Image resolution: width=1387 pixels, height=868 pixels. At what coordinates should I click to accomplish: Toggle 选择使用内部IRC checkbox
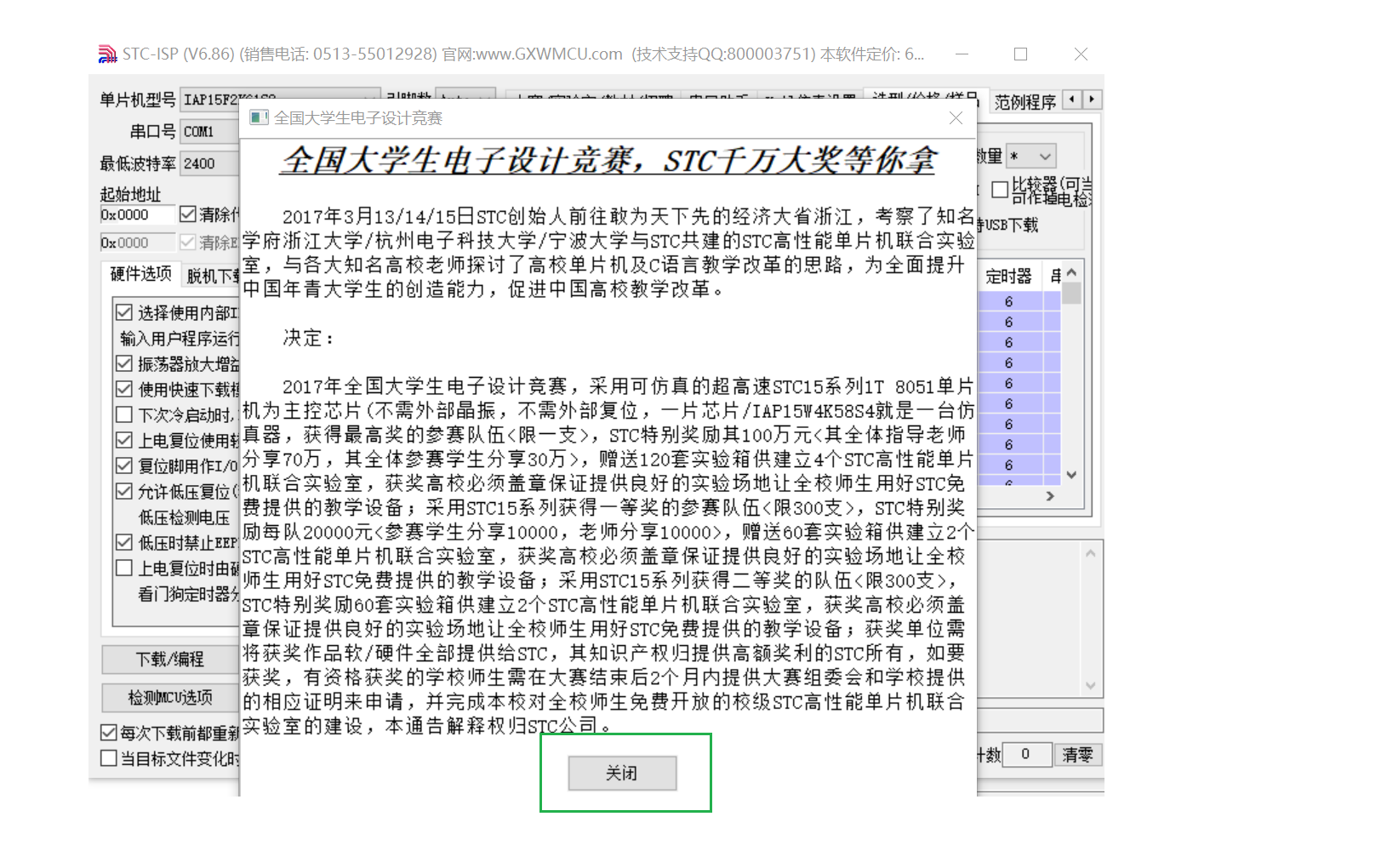[x=124, y=312]
